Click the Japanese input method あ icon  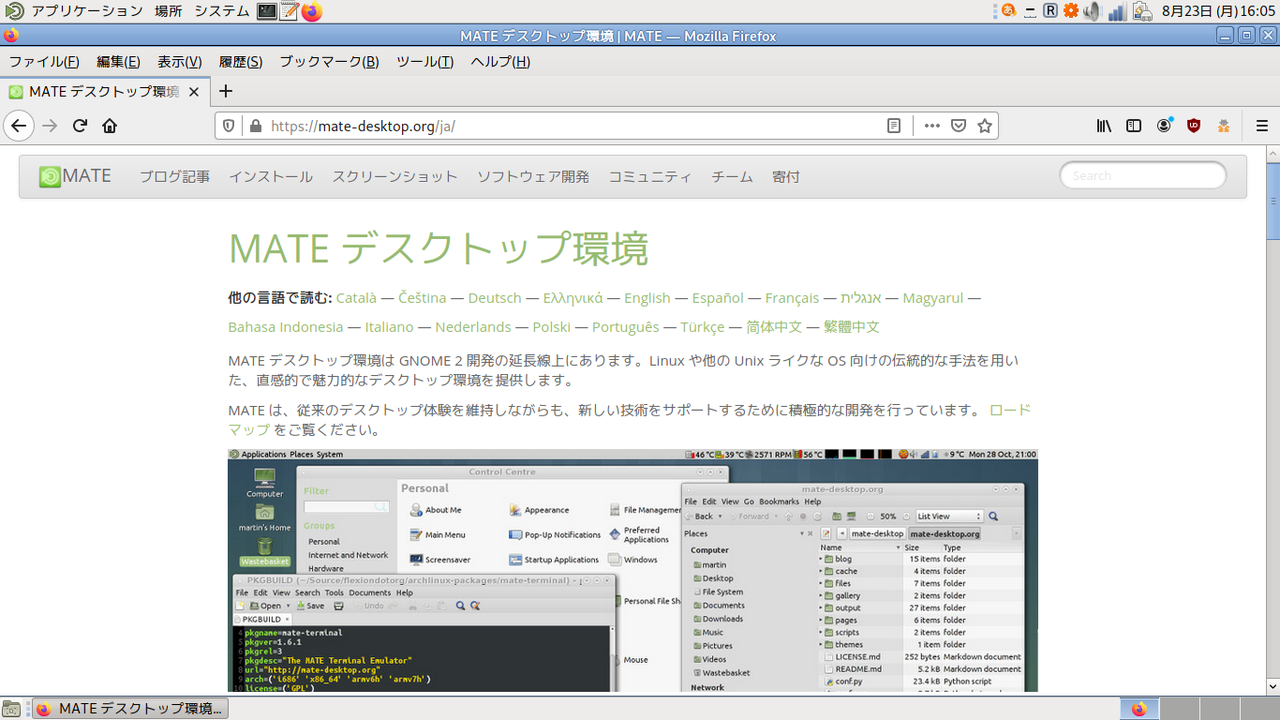(x=1008, y=11)
